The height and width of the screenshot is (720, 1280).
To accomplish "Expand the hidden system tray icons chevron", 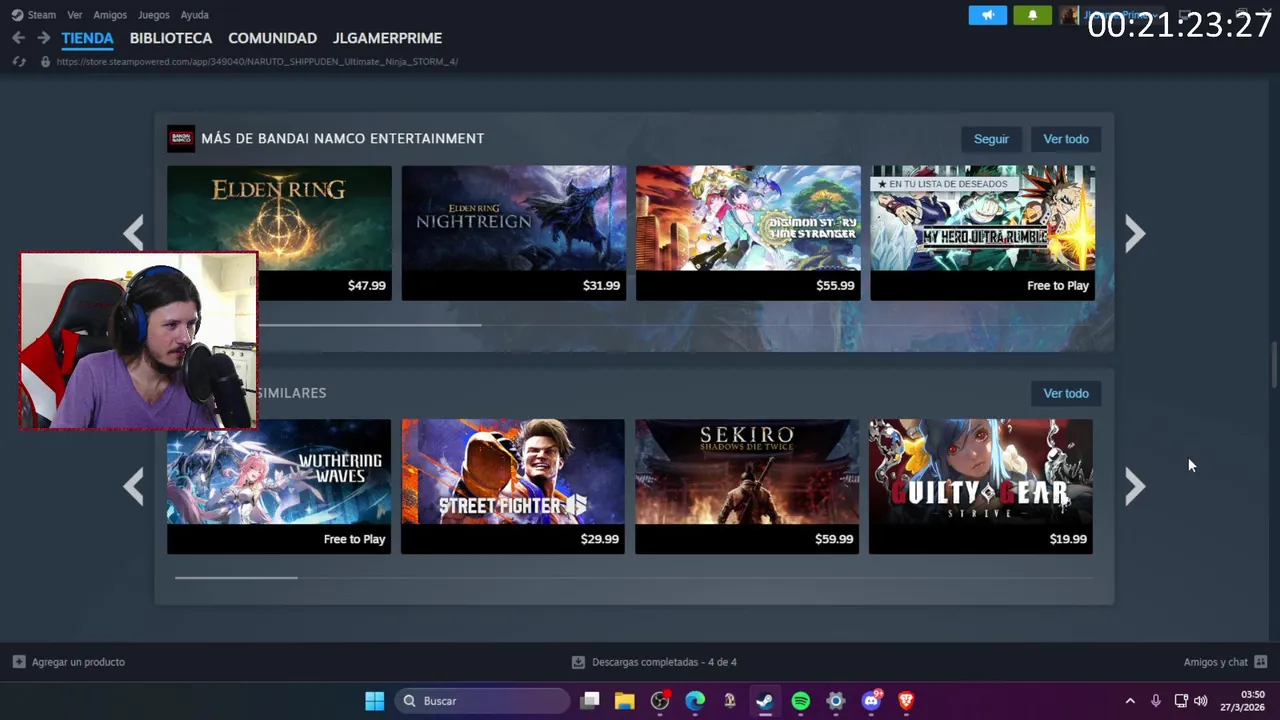I will pos(1130,701).
